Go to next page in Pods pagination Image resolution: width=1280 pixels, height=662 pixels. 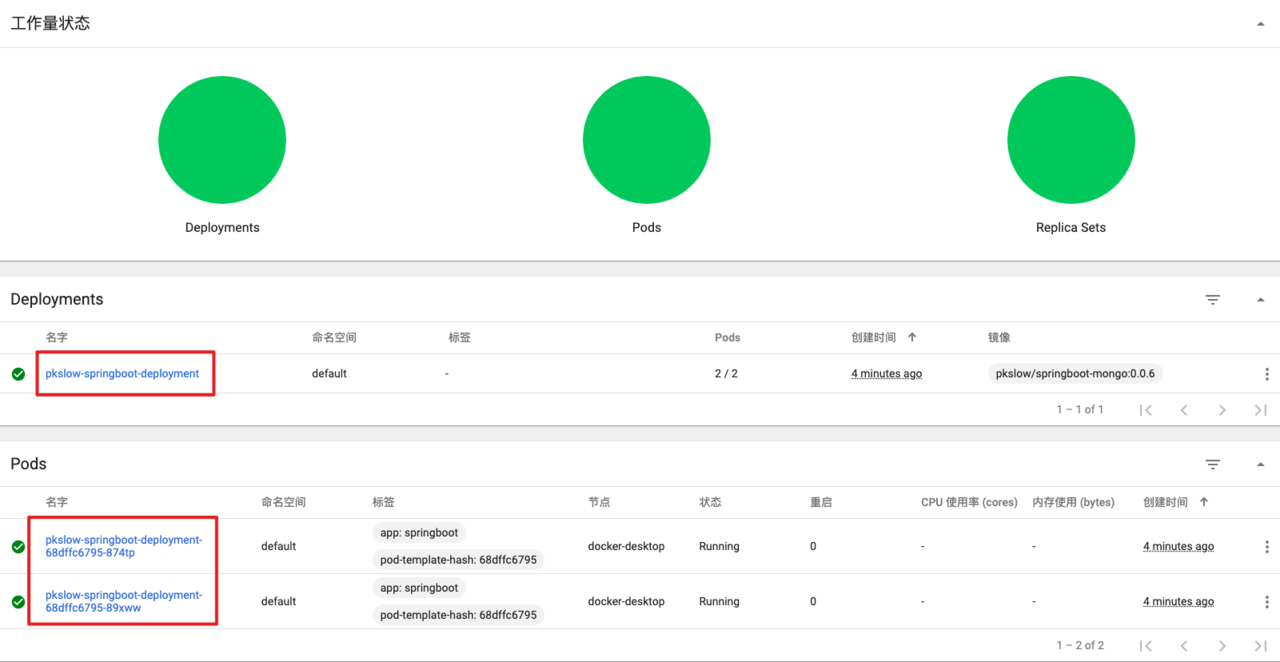coord(1222,646)
